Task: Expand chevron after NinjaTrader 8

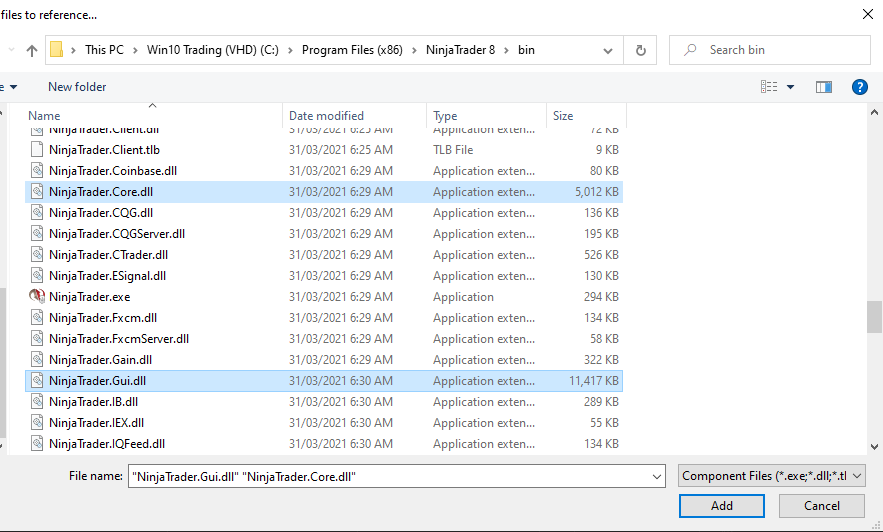Action: tap(506, 50)
